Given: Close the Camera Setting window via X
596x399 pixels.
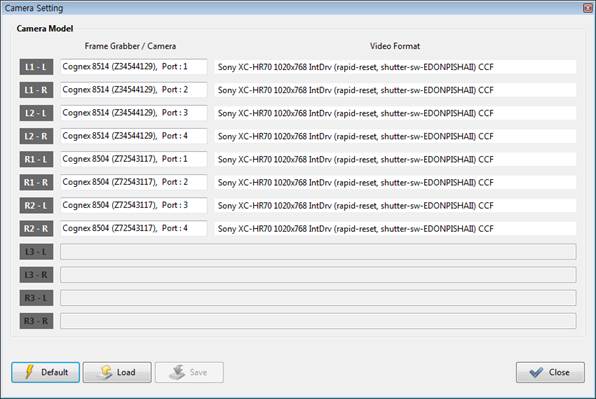Looking at the screenshot, I should point(588,8).
